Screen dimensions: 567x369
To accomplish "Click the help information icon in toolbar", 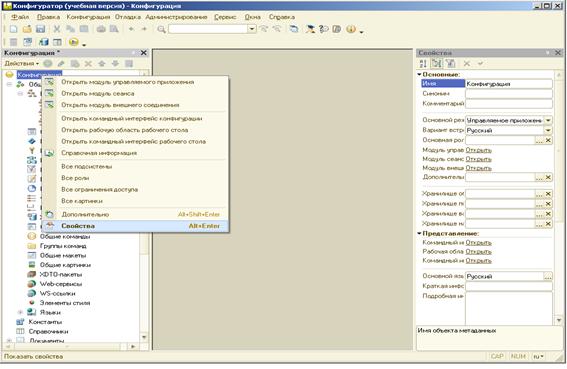I will tap(351, 29).
